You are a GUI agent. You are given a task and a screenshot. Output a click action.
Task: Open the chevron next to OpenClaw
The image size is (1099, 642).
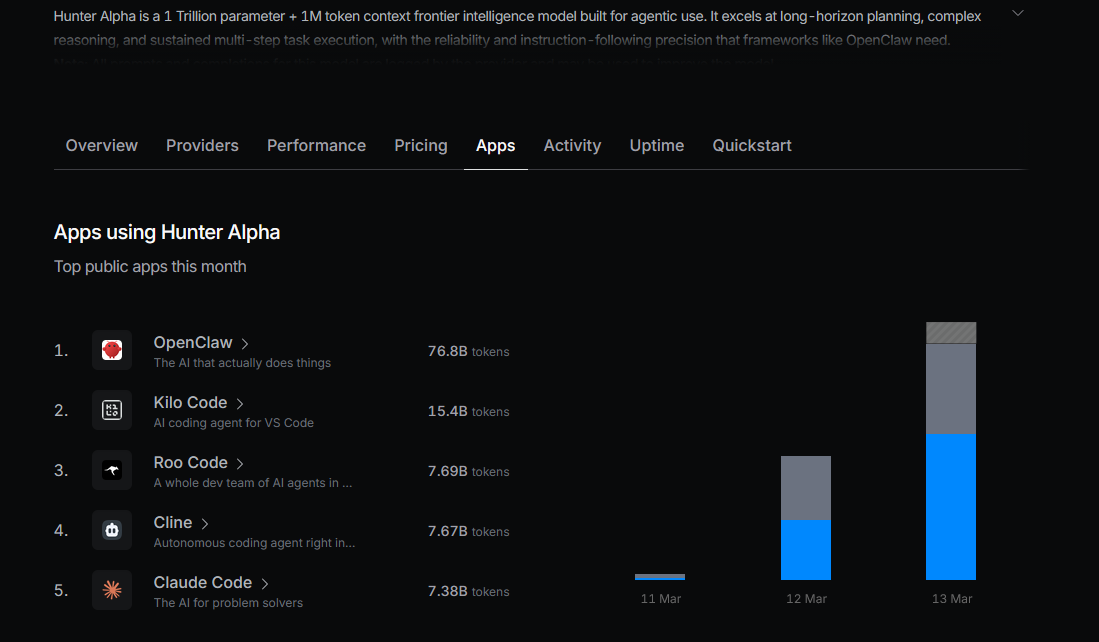(245, 343)
